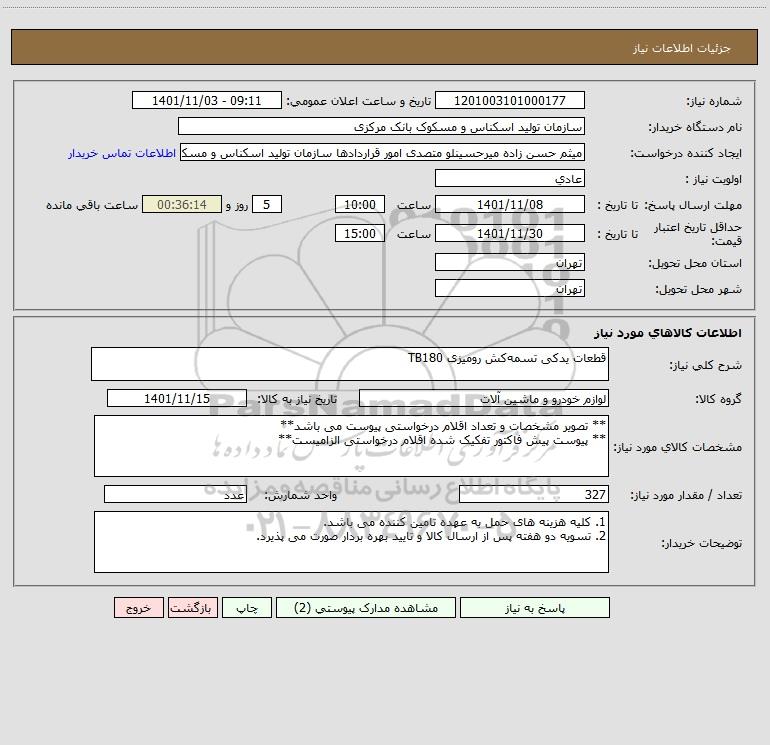Click quantity field showing 327
Image resolution: width=770 pixels, height=745 pixels.
534,494
